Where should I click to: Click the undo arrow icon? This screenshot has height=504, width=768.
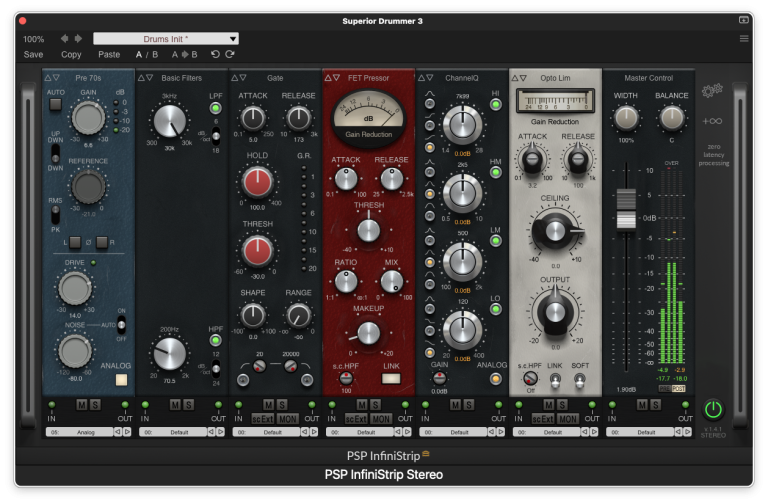(x=215, y=54)
